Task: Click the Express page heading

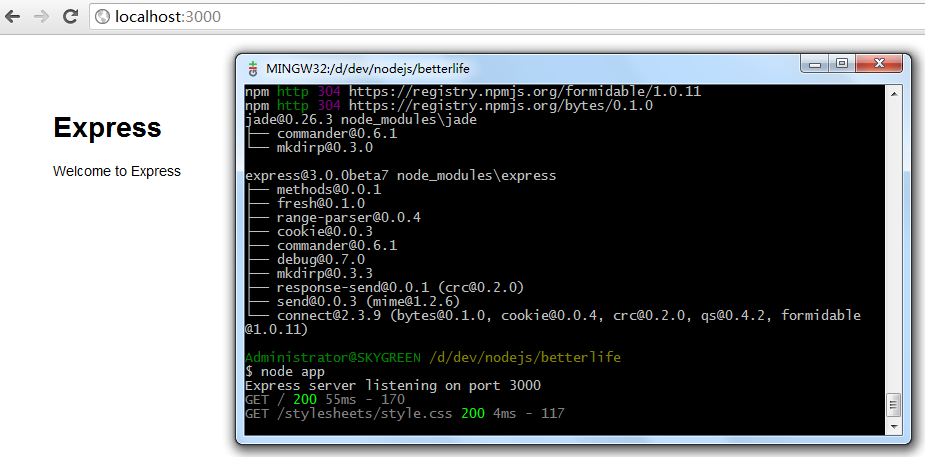Action: click(107, 127)
